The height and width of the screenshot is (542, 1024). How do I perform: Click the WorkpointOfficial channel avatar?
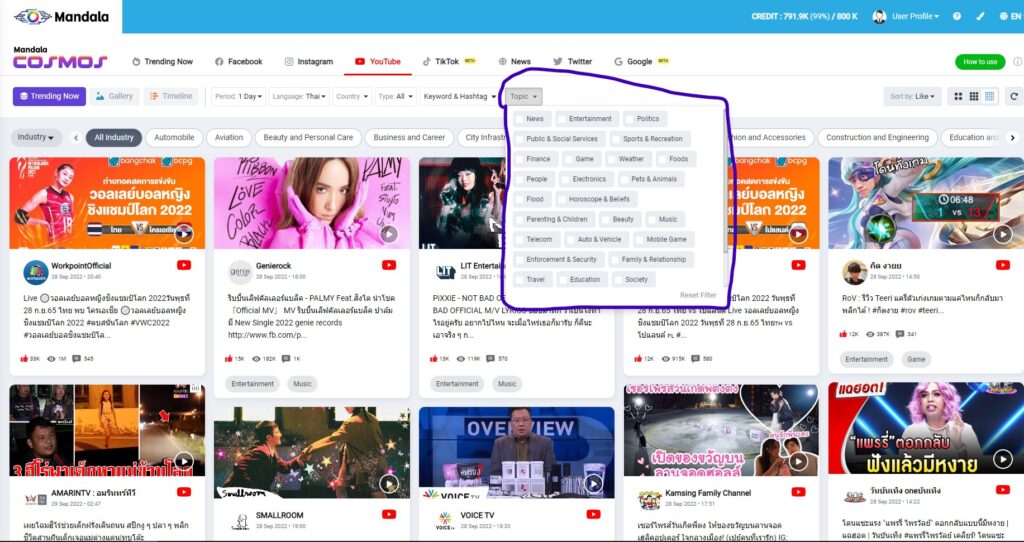pos(36,272)
